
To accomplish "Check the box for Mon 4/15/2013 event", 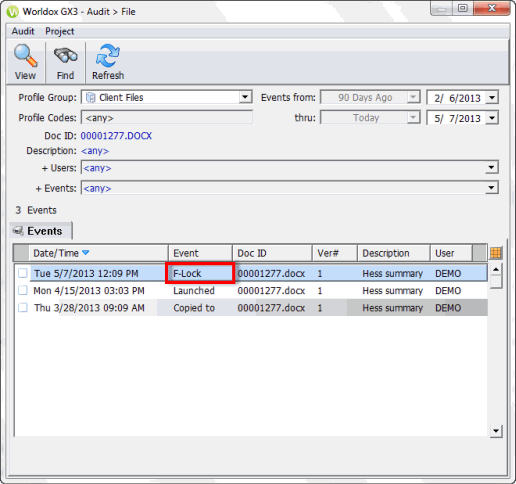I will tap(23, 290).
